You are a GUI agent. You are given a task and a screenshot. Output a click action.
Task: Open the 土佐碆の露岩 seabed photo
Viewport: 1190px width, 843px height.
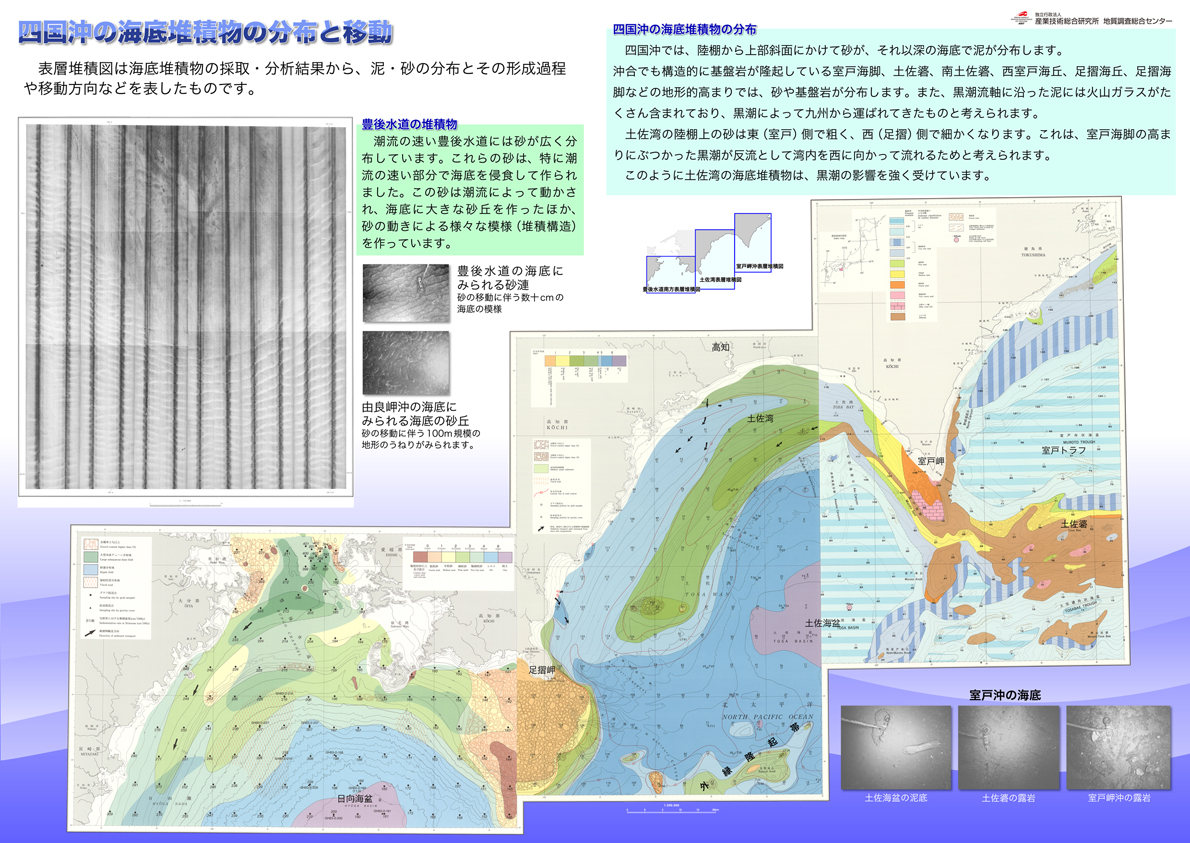pos(1009,747)
